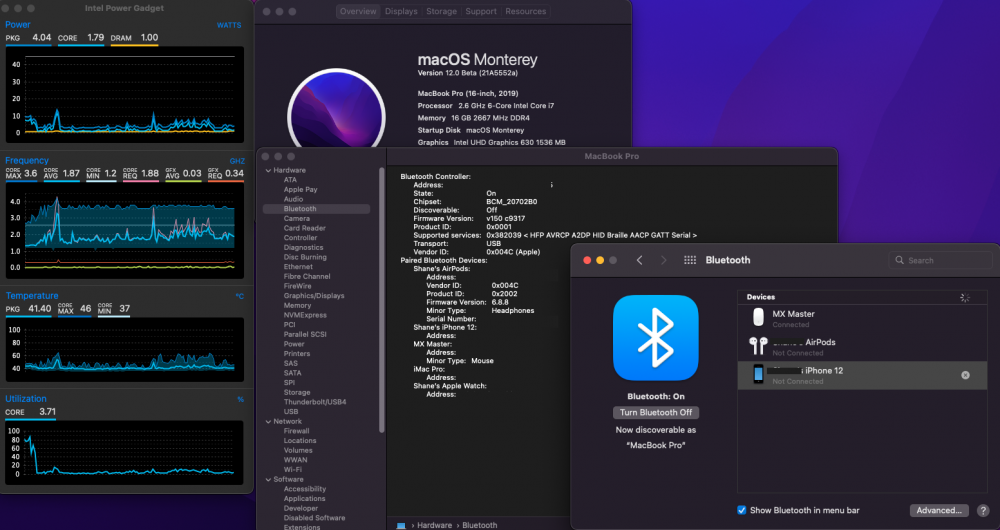Click the Turn Bluetooth Off button
Viewport: 1000px width, 530px height.
656,413
